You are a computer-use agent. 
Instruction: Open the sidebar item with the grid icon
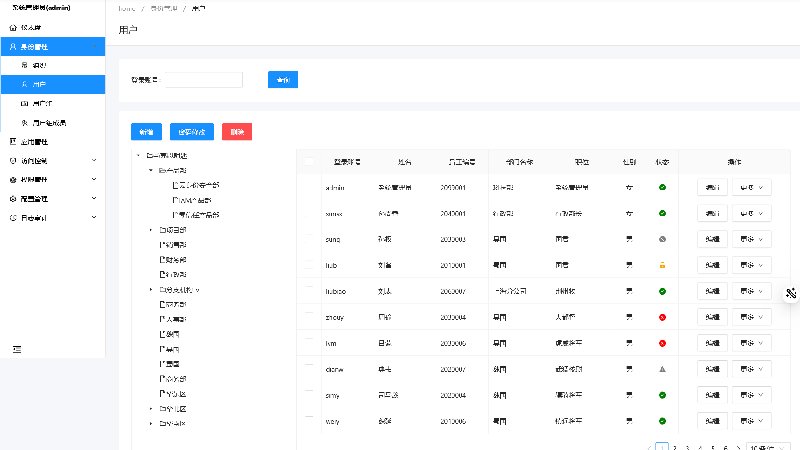pos(53,142)
